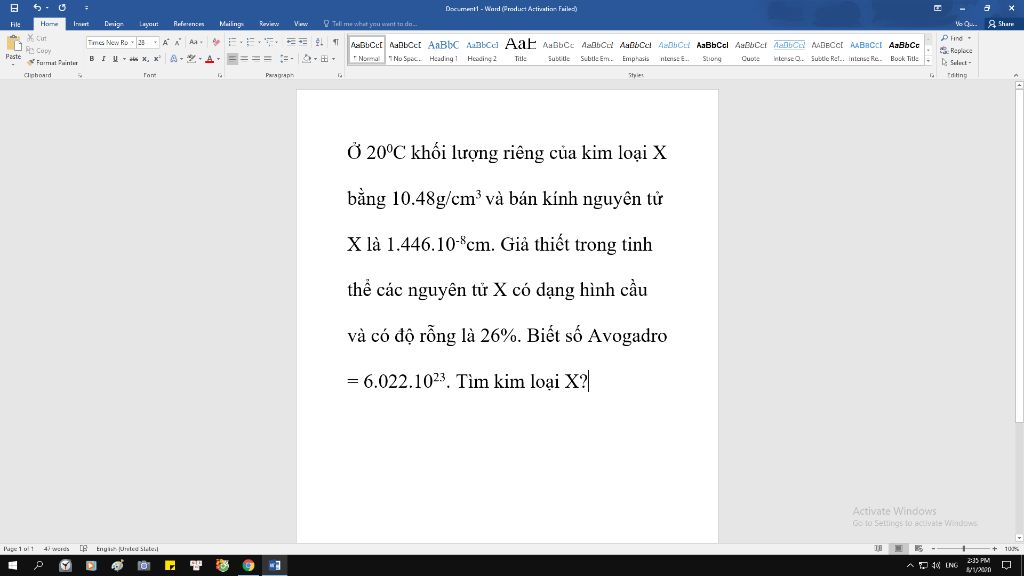Open the Font dialog launcher
The width and height of the screenshot is (1024, 576).
(220, 76)
